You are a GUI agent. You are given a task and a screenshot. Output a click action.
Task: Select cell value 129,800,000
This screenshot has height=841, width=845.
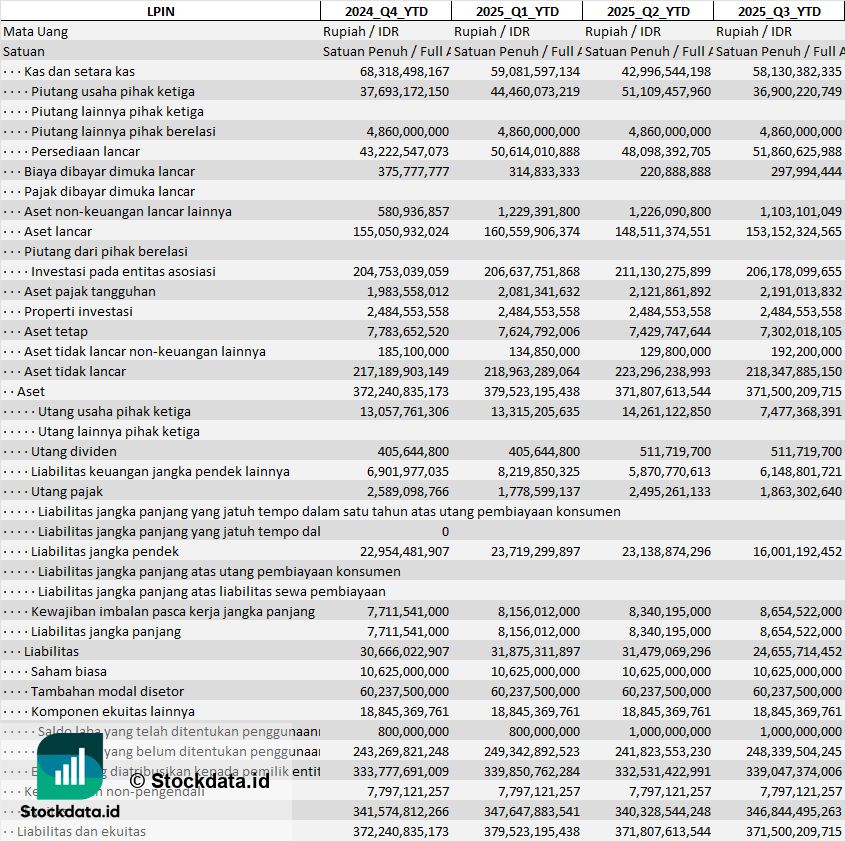click(675, 351)
